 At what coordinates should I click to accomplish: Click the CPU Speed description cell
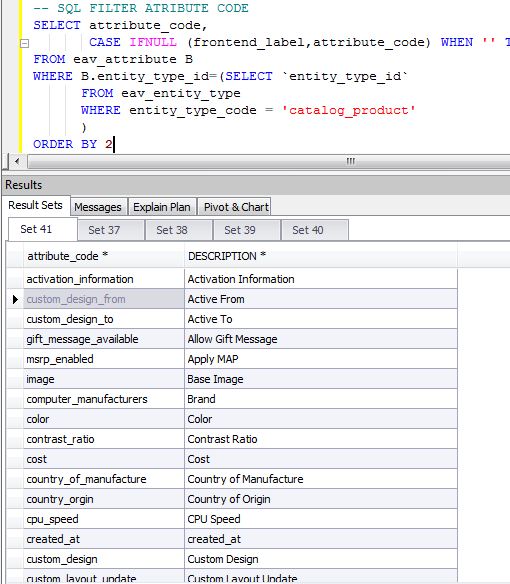321,519
